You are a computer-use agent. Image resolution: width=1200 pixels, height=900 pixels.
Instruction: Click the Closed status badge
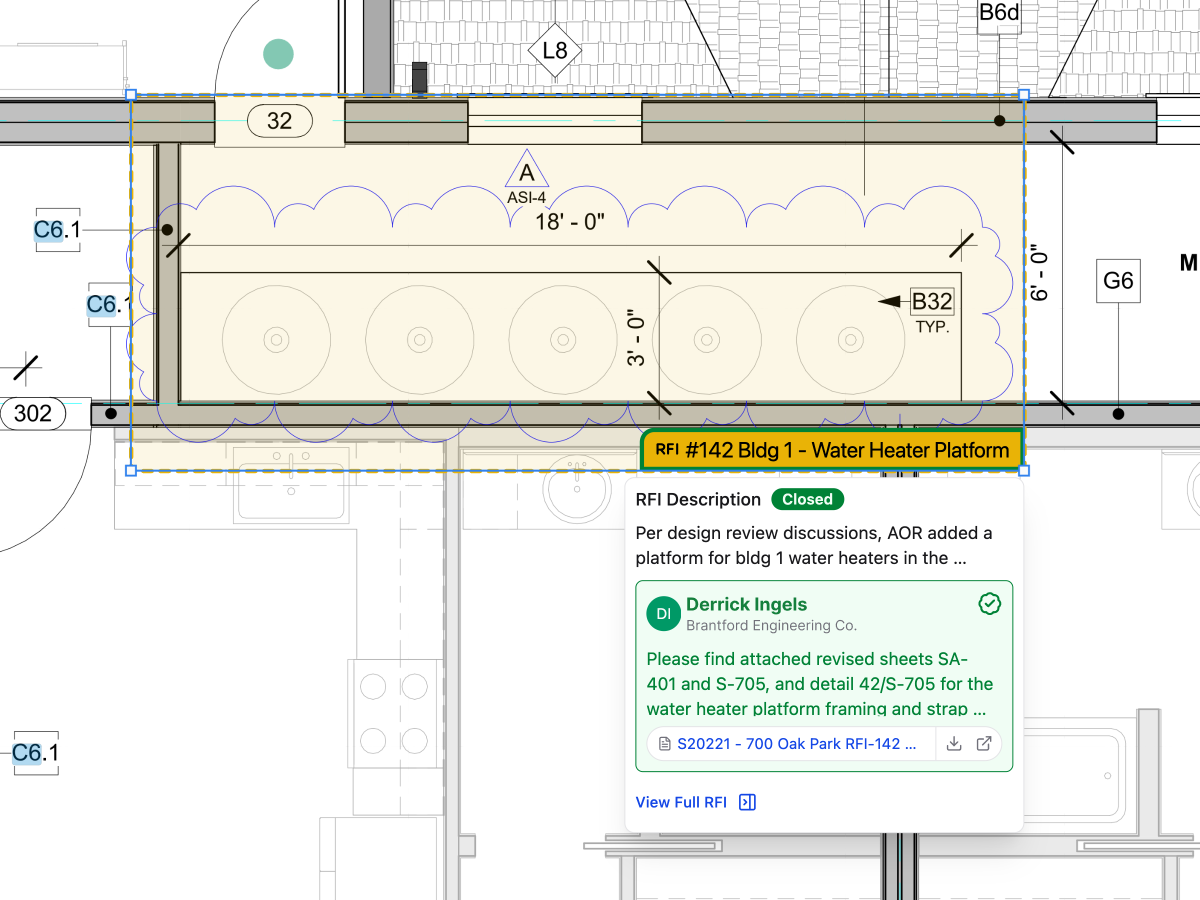pyautogui.click(x=807, y=499)
